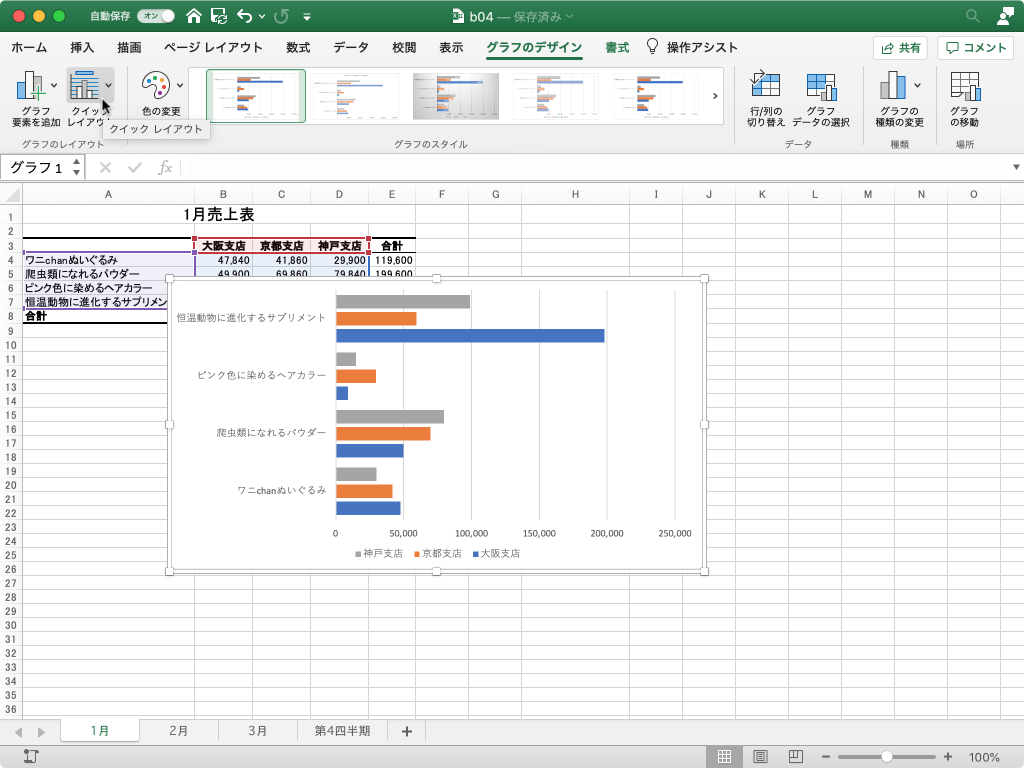Click the Redo arrow icon
The width and height of the screenshot is (1024, 768).
(x=281, y=16)
